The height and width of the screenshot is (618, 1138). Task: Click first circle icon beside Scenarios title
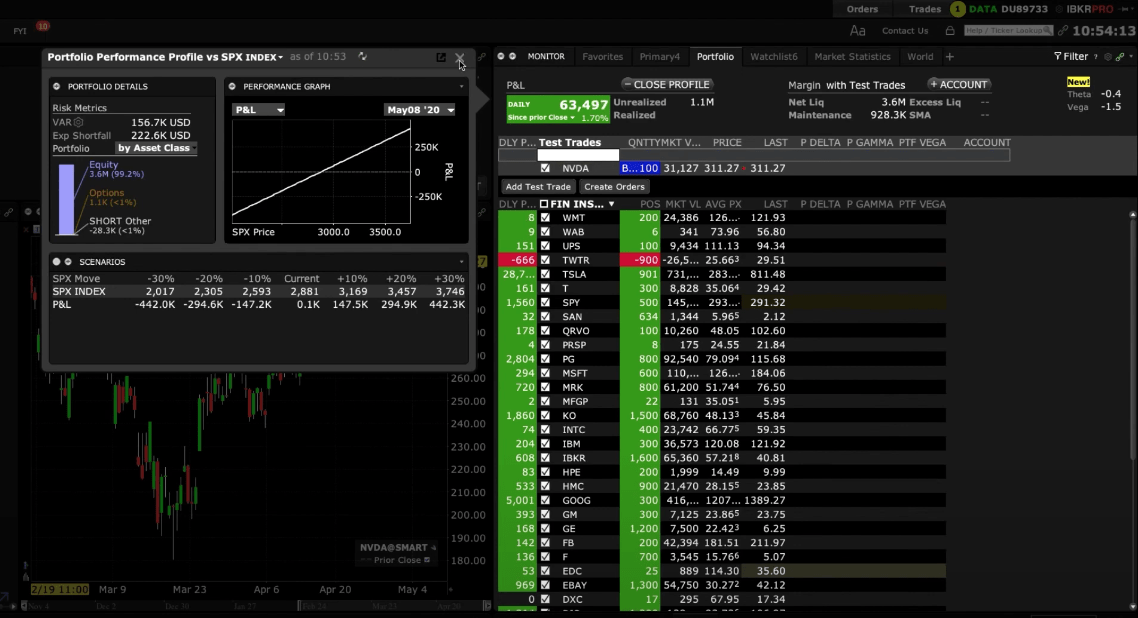[57, 262]
